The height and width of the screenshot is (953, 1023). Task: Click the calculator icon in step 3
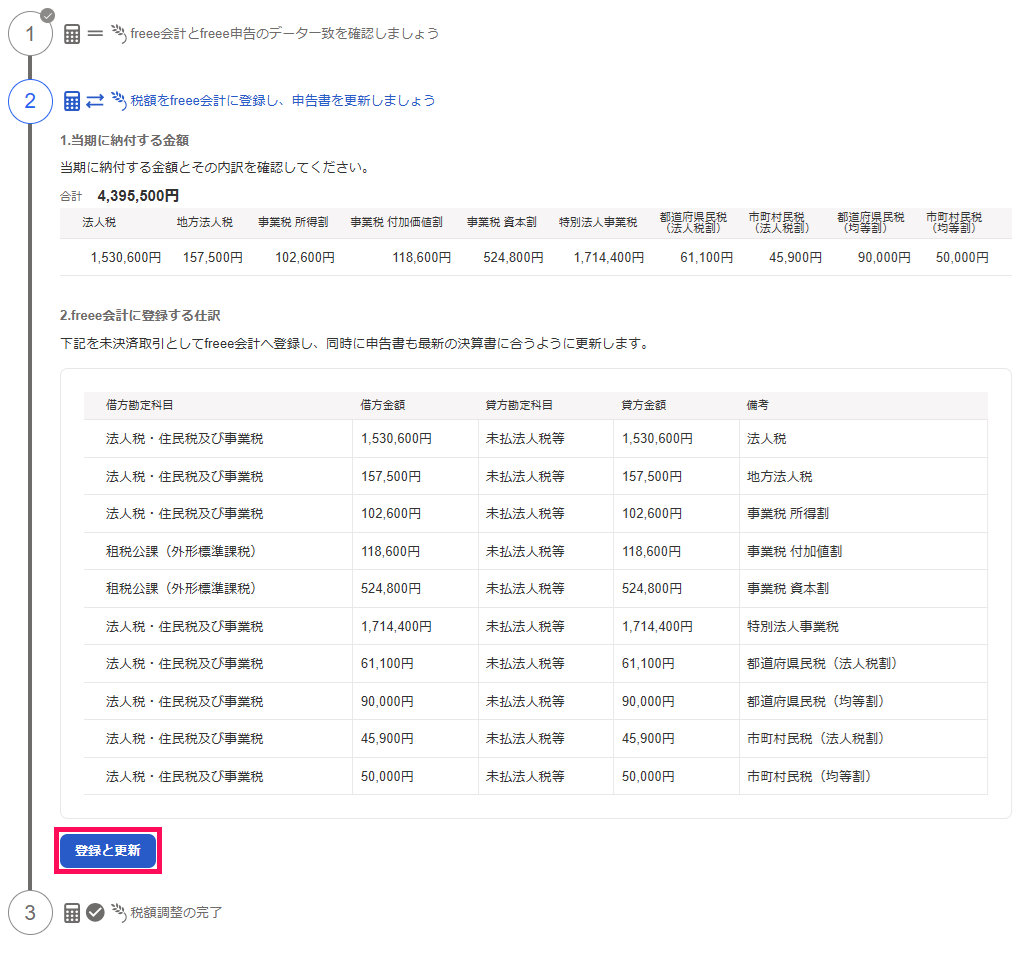[72, 913]
